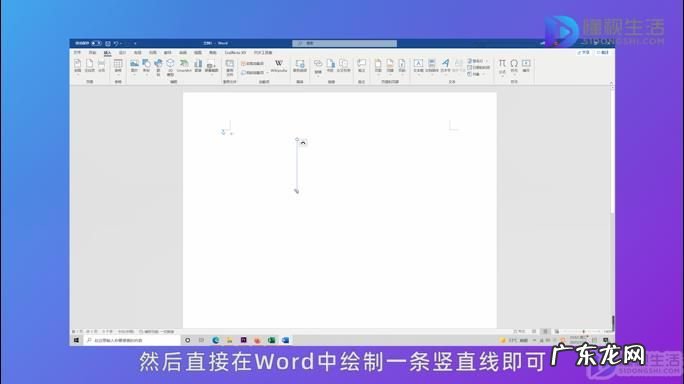Click the Save icon in the title bar

108,43
